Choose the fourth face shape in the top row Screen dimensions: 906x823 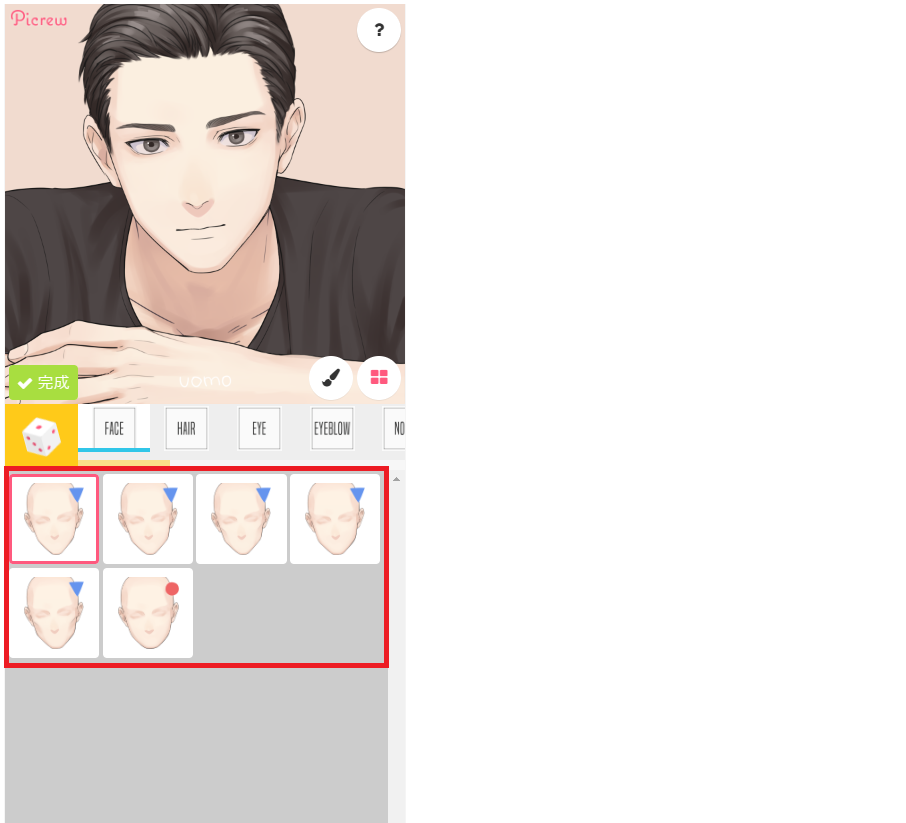coord(335,519)
